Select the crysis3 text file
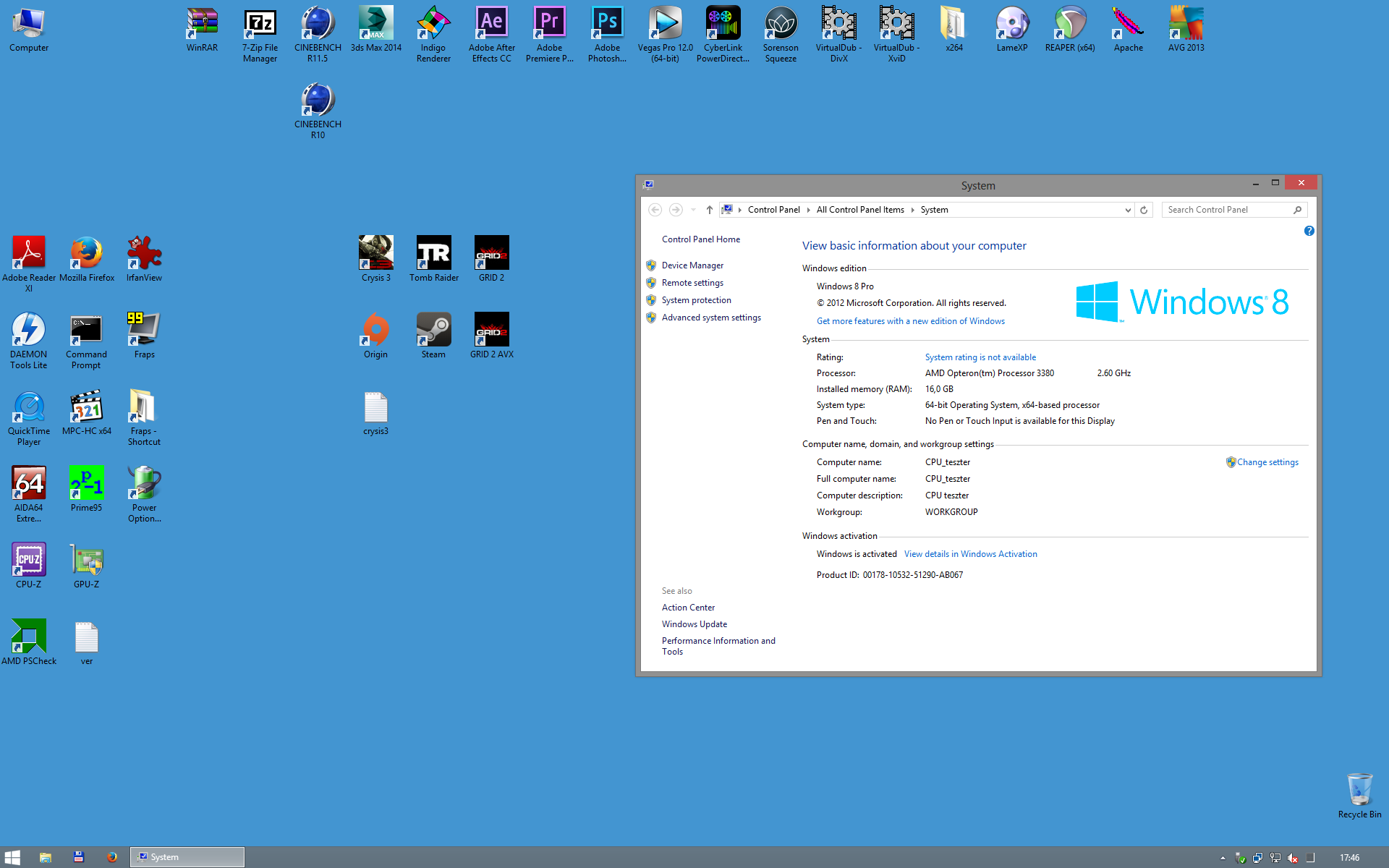 (375, 412)
